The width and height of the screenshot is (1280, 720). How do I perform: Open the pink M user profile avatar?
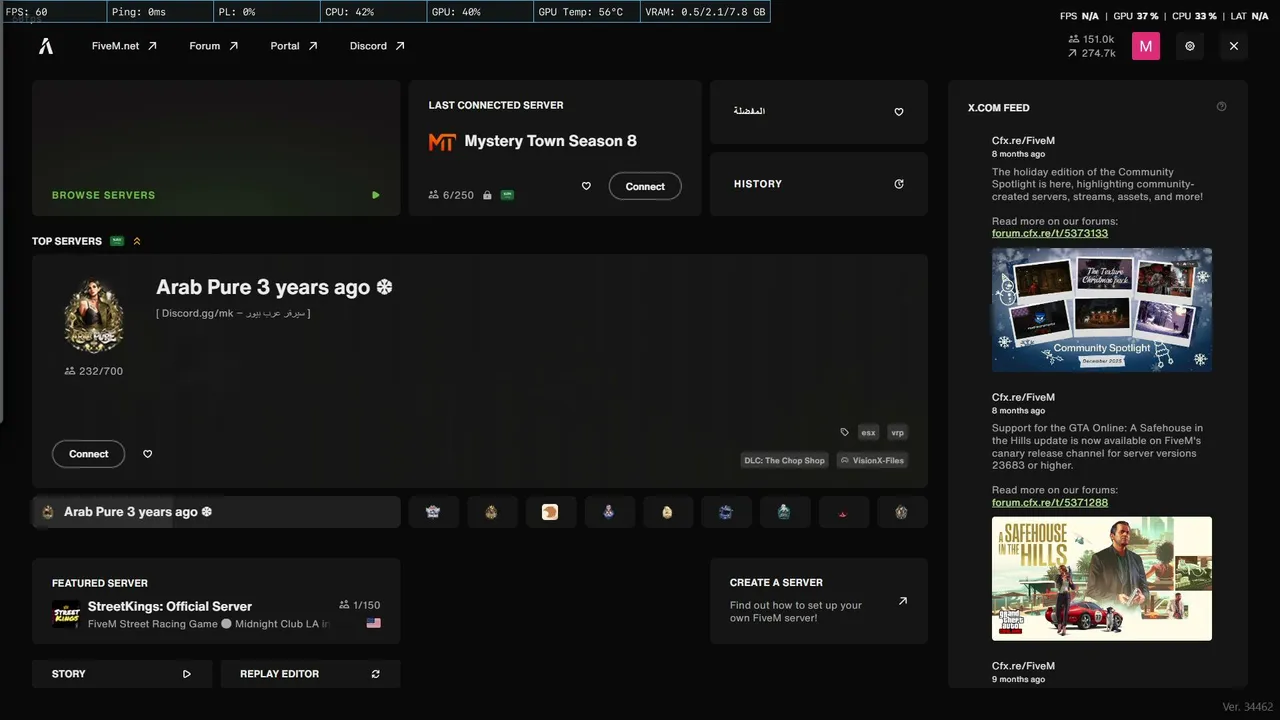pyautogui.click(x=1146, y=46)
